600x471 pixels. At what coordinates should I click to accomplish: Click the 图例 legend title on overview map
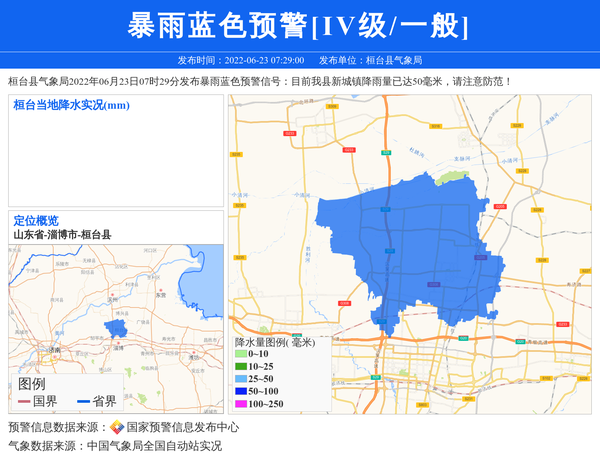tap(31, 384)
